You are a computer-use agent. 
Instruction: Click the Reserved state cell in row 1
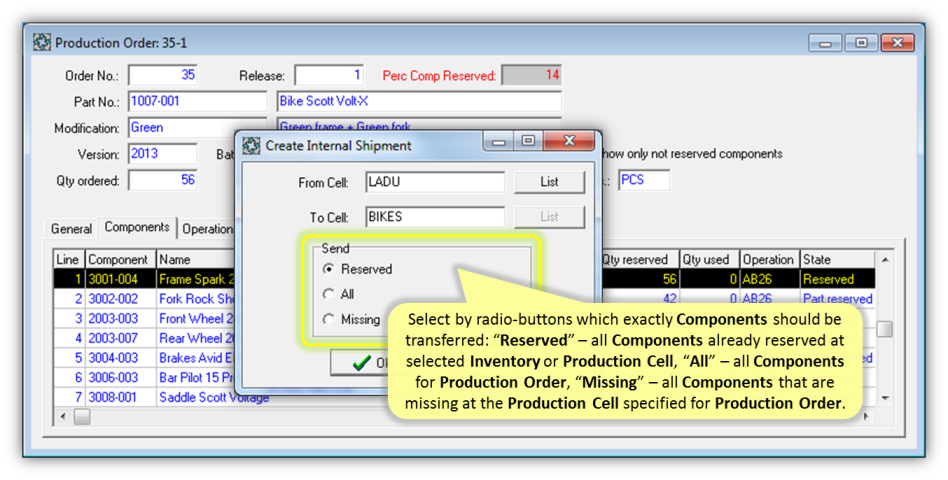coord(837,279)
